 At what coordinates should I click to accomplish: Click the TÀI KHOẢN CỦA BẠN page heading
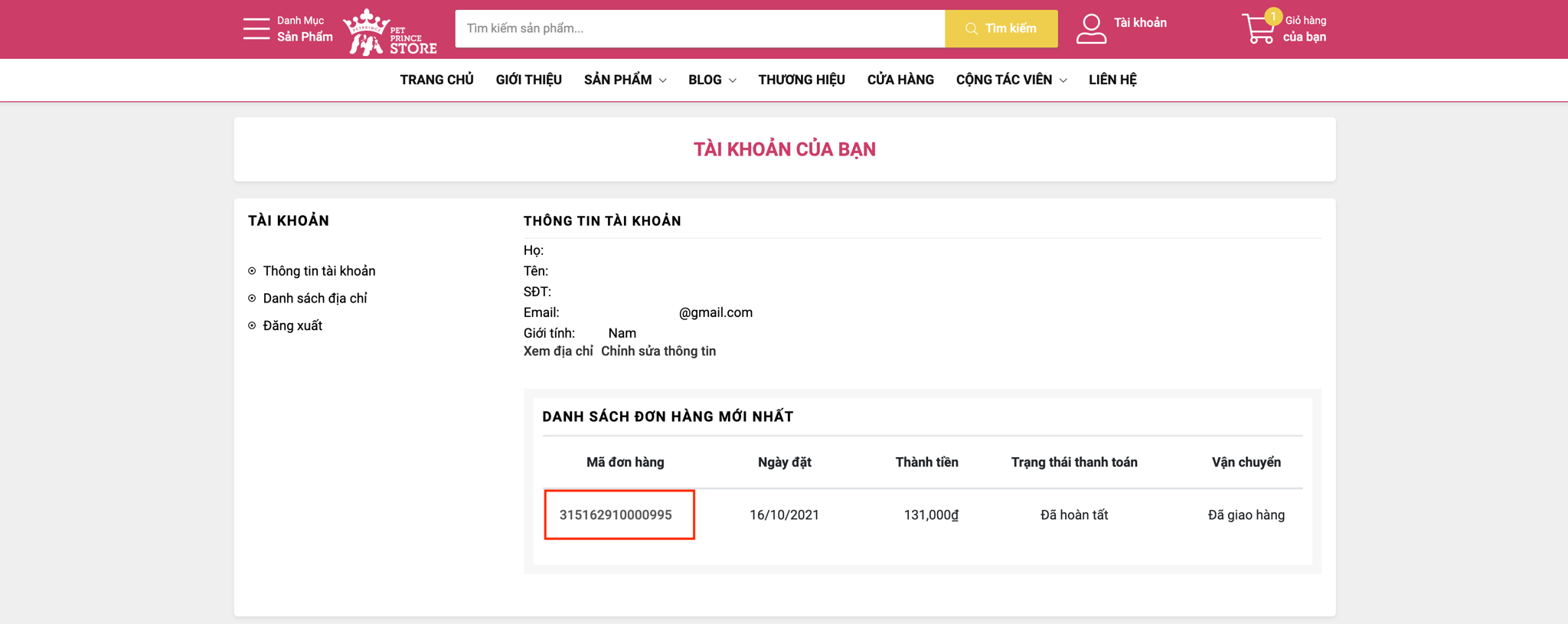click(785, 149)
